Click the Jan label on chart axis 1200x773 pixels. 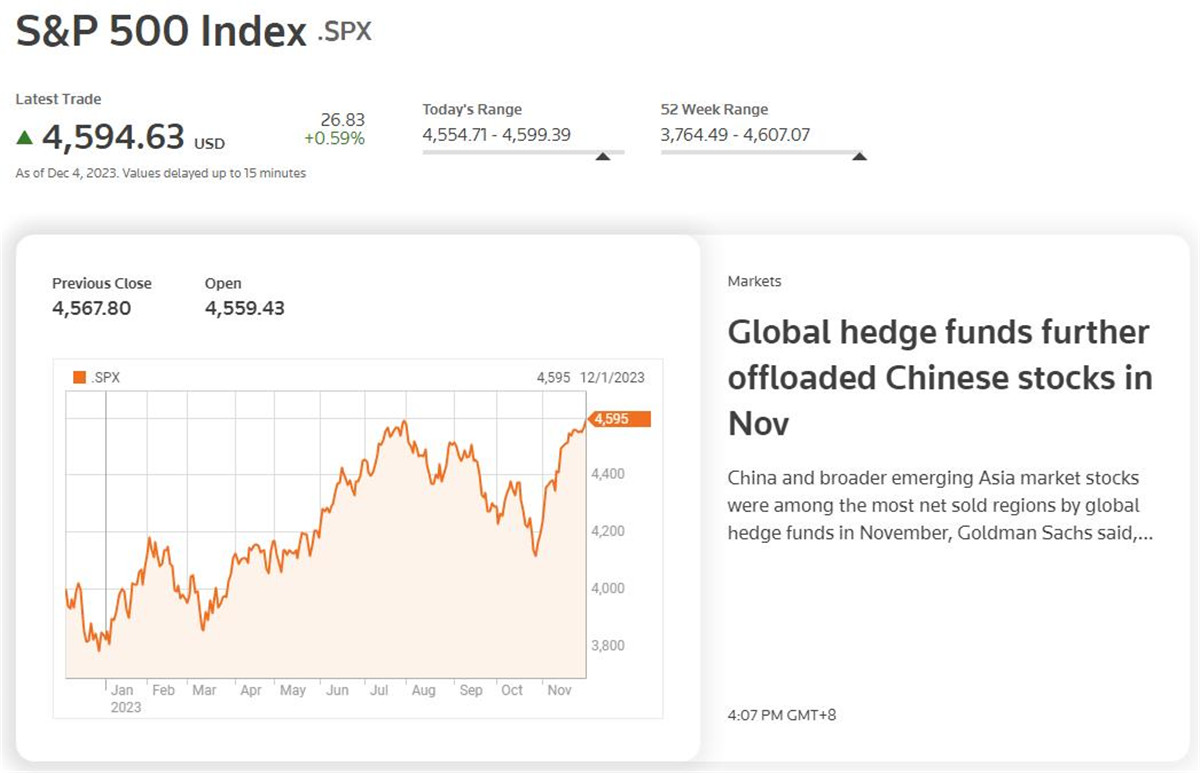tap(122, 690)
